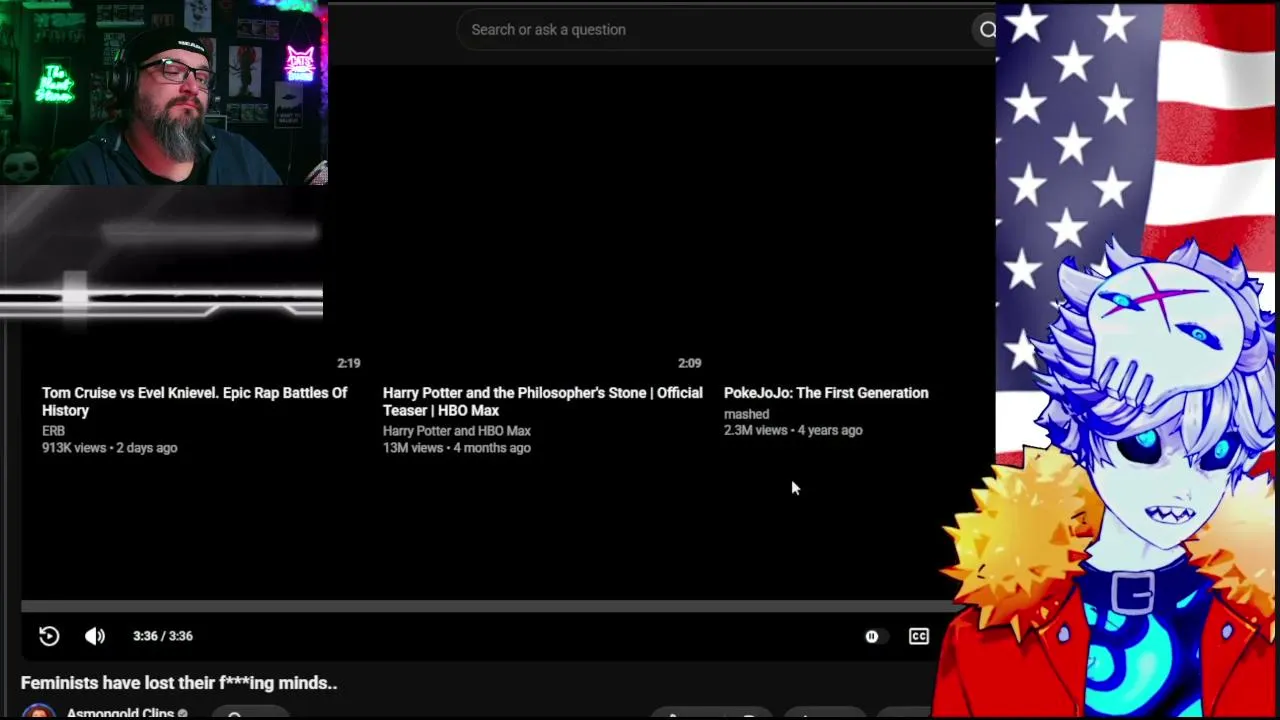The height and width of the screenshot is (720, 1280).
Task: Click '2.3M views • 4 years ago' text
Action: 793,430
